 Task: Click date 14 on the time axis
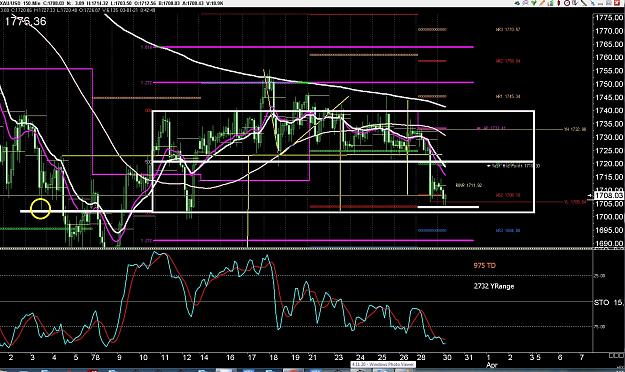click(204, 357)
